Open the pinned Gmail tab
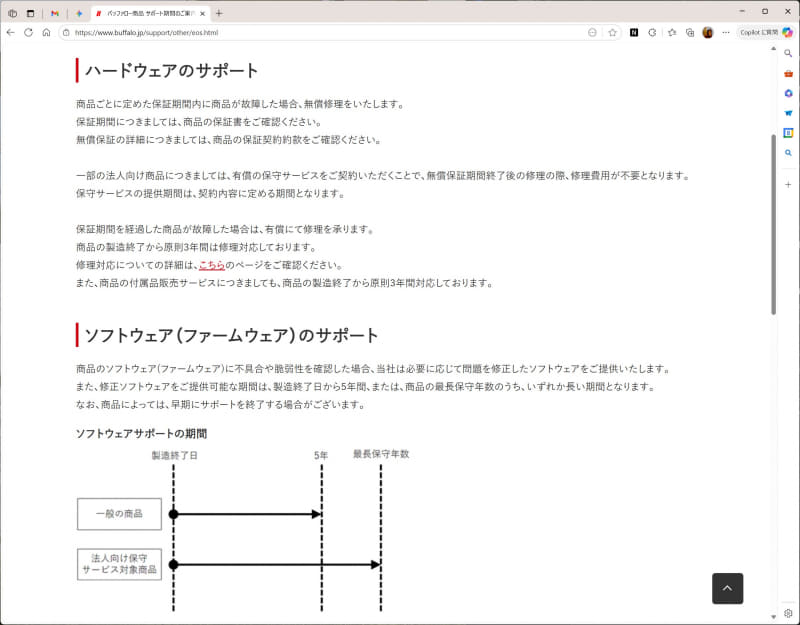This screenshot has width=800, height=625. pyautogui.click(x=55, y=13)
